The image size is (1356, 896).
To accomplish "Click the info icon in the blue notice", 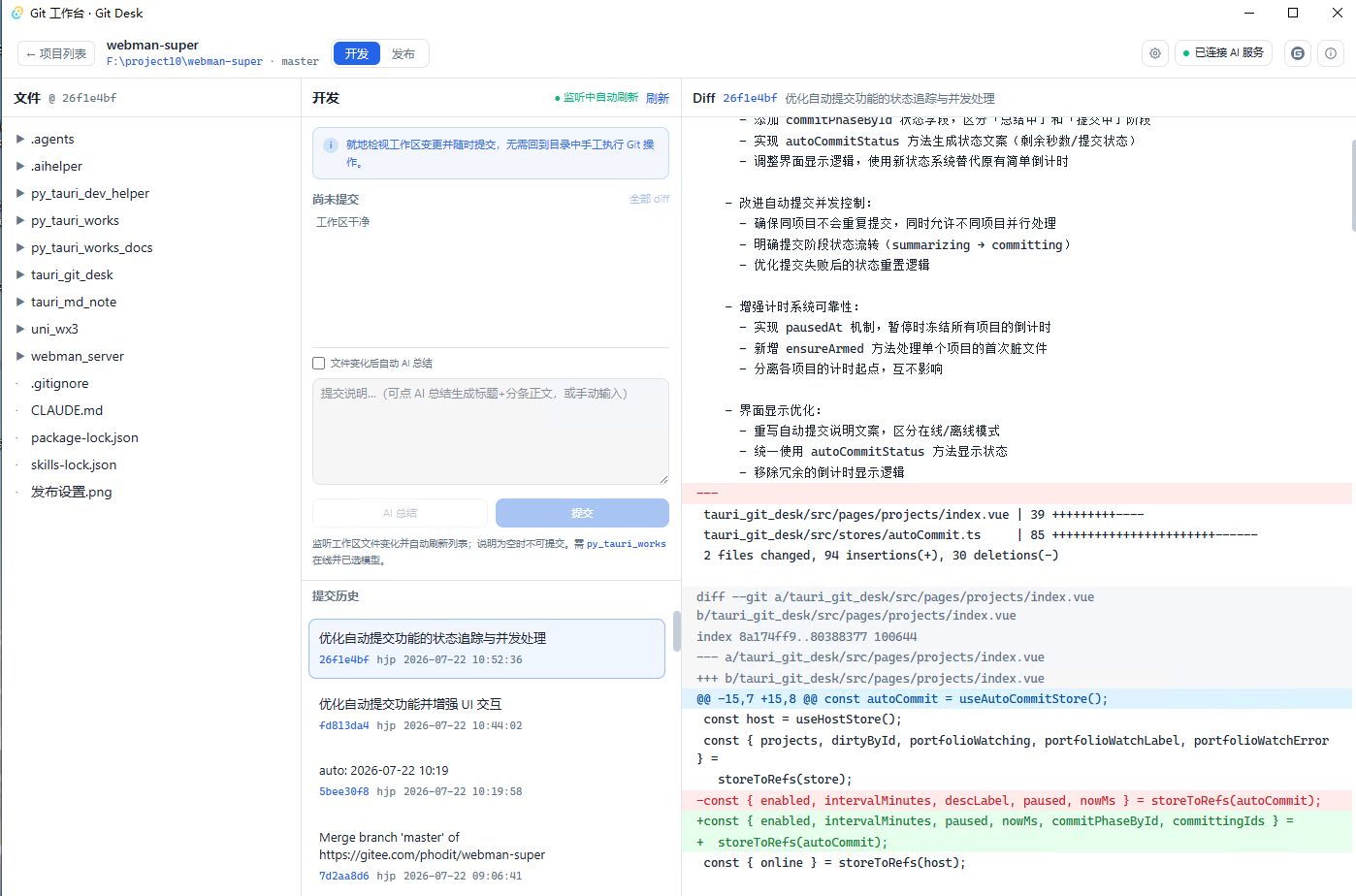I will 331,145.
